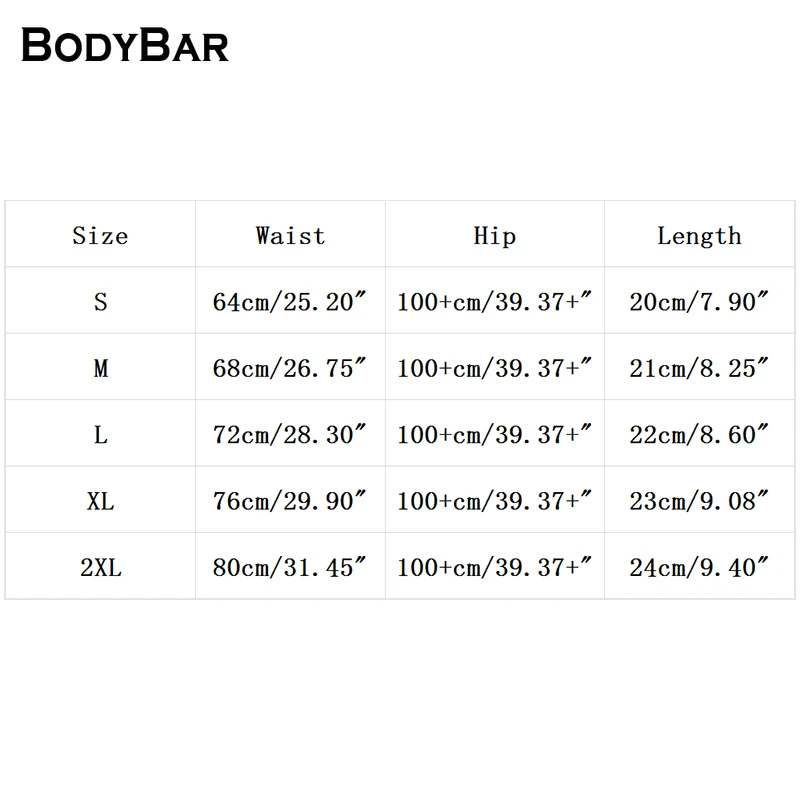
Task: Click the BodyBar brand logo
Action: click(x=125, y=44)
